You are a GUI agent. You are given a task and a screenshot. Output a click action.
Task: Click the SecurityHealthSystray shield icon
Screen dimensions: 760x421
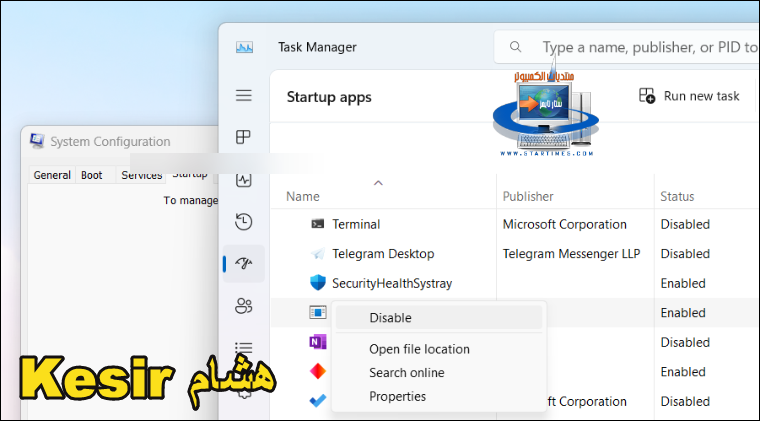click(317, 282)
